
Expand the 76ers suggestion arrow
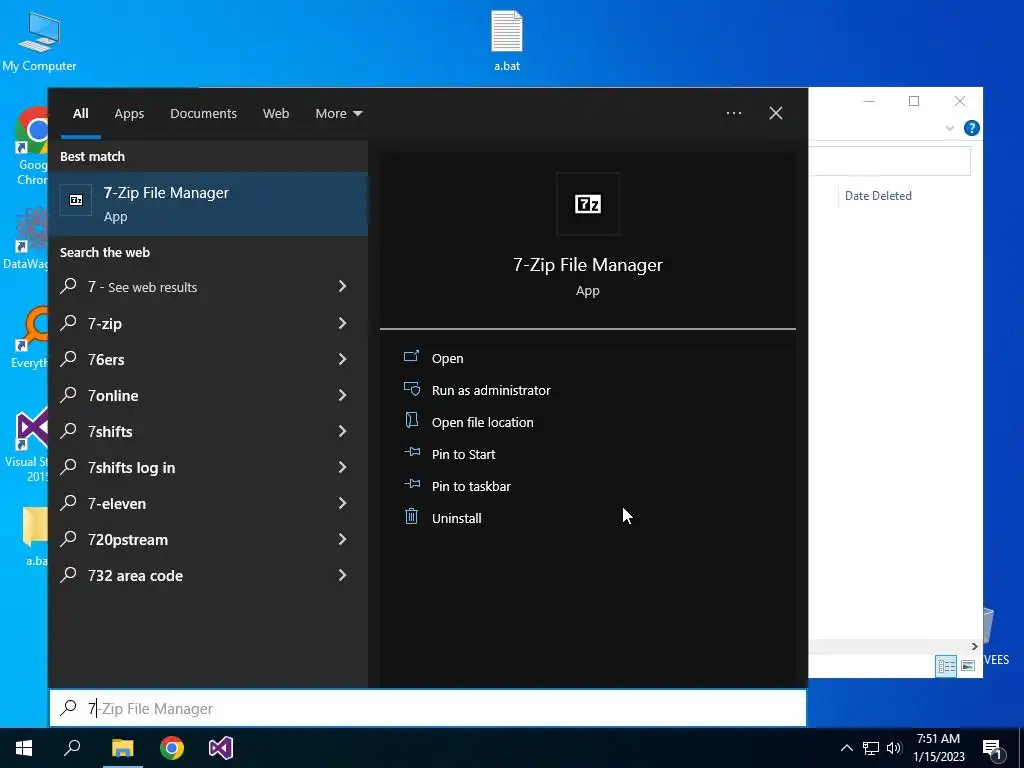342,359
